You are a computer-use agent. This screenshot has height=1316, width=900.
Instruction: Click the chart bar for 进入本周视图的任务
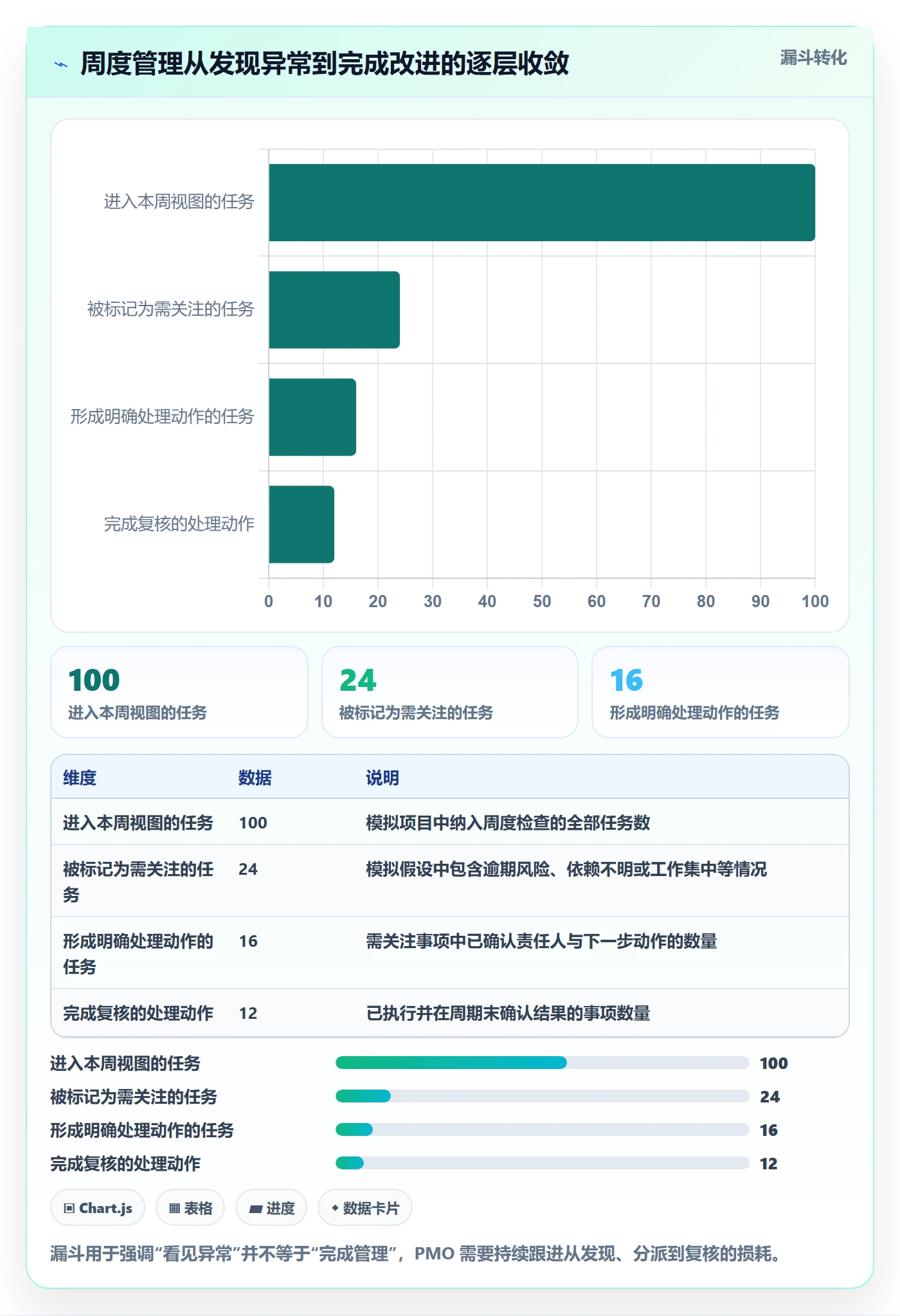[542, 203]
